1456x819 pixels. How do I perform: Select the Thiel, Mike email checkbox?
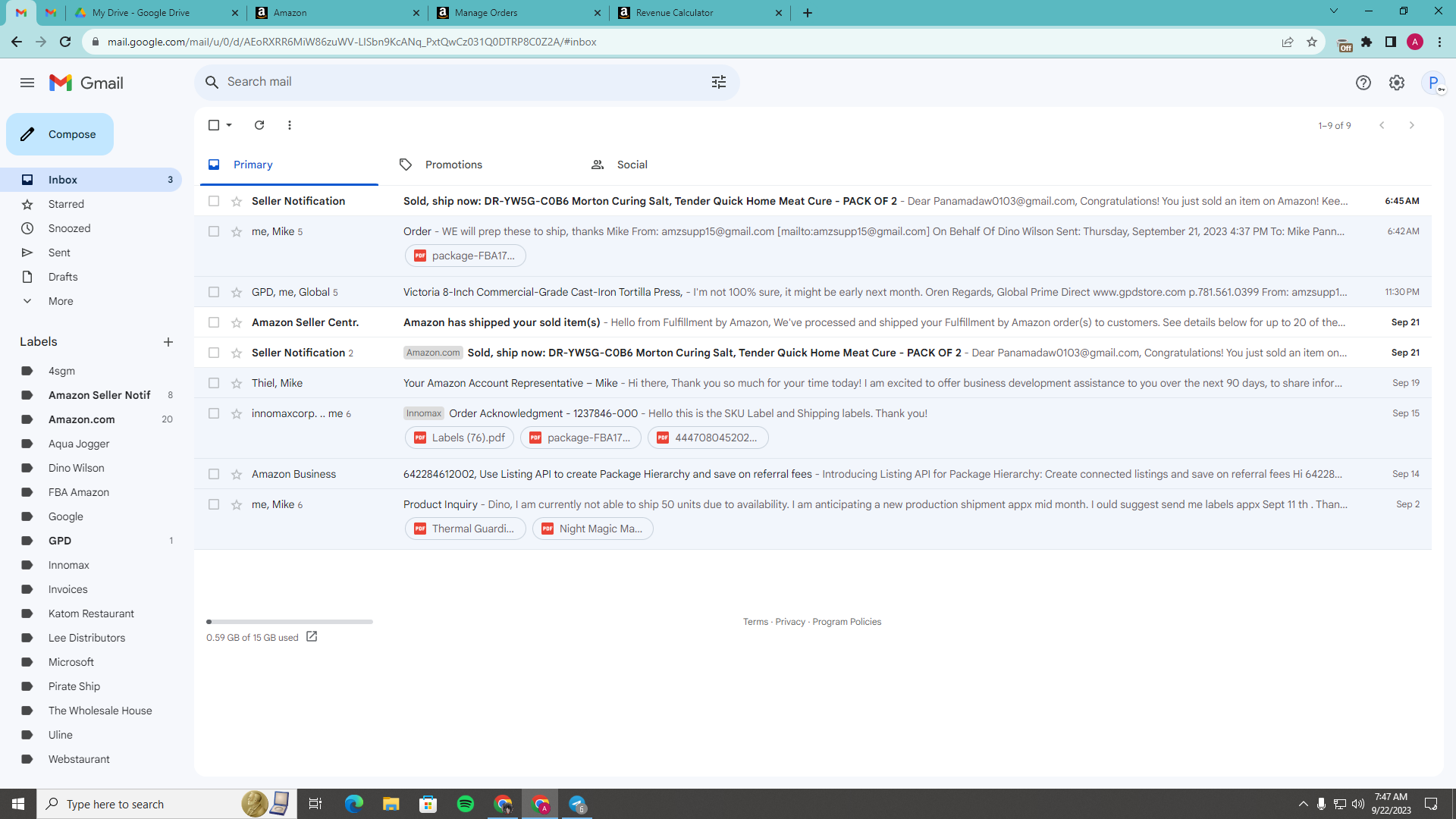point(214,383)
